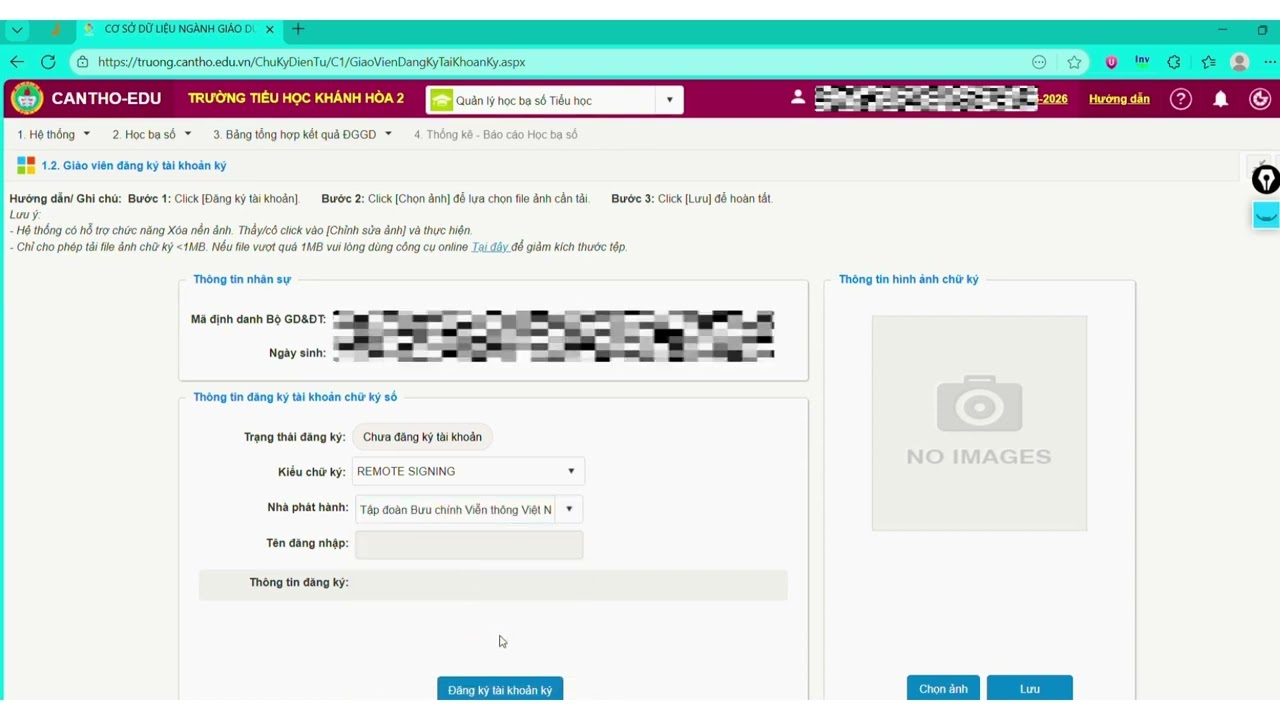Click the reader mode icon in address bar
Image resolution: width=1280 pixels, height=720 pixels.
1039,62
